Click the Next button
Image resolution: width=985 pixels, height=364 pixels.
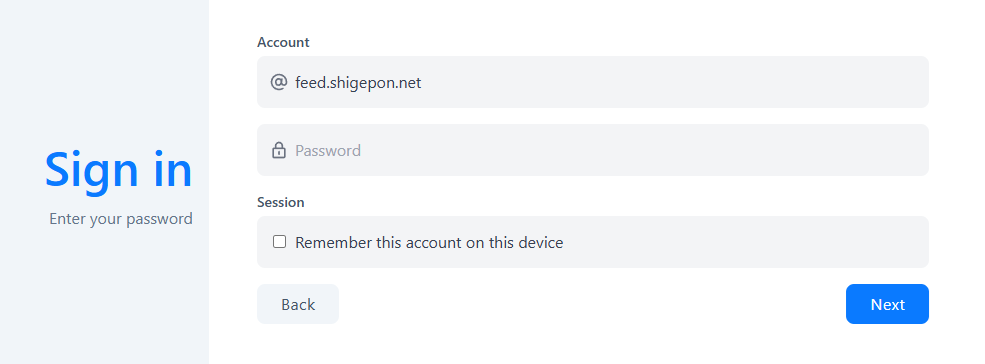pos(887,304)
